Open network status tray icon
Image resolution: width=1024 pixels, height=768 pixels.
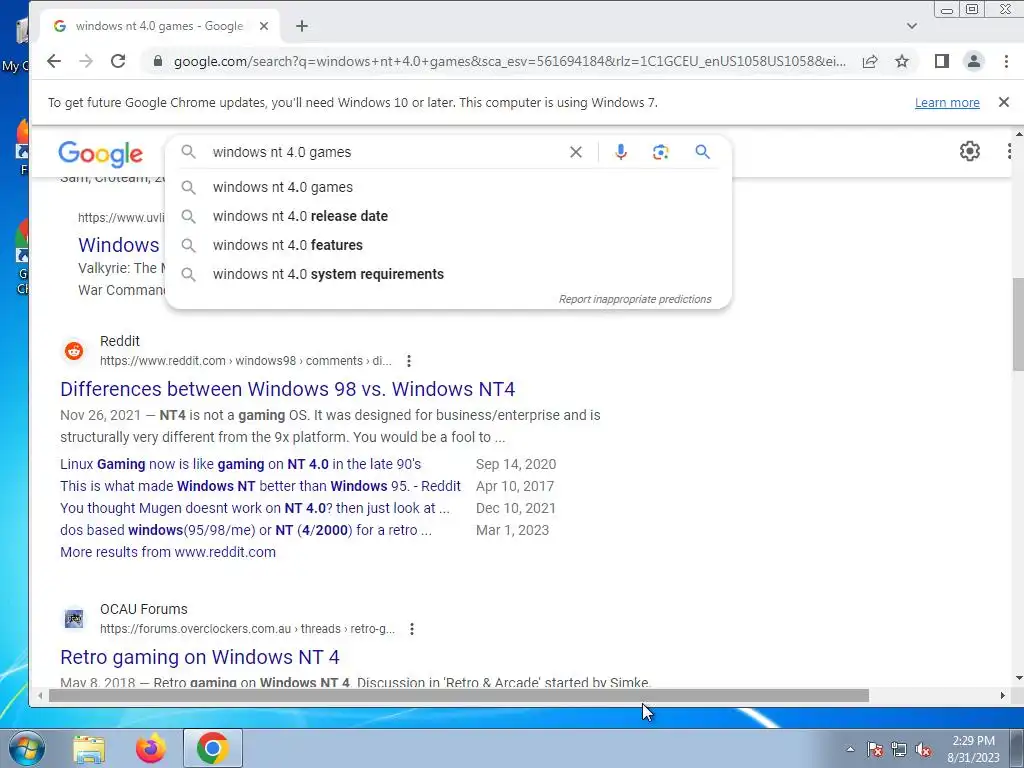click(899, 750)
